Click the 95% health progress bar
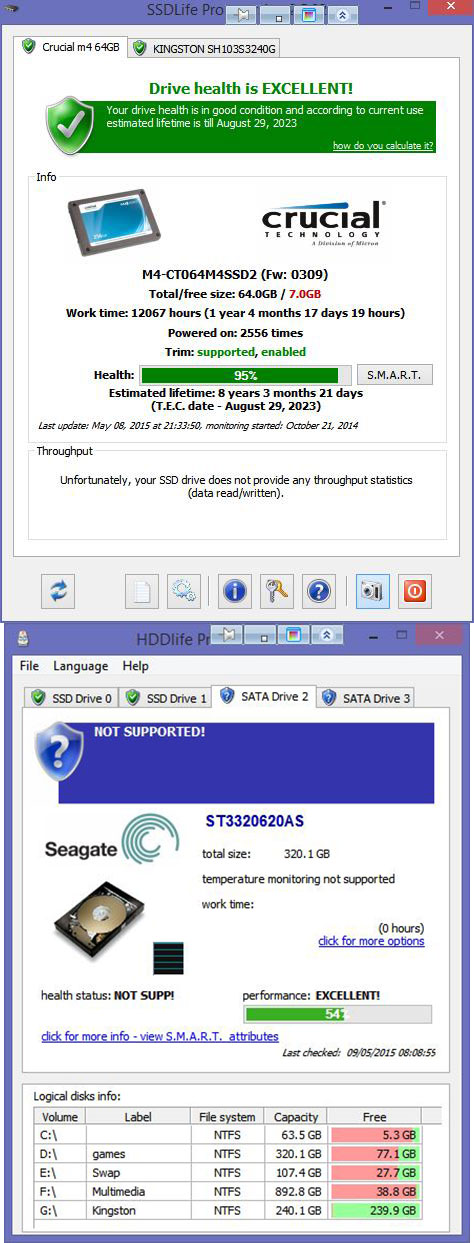The width and height of the screenshot is (474, 1243). 246,375
